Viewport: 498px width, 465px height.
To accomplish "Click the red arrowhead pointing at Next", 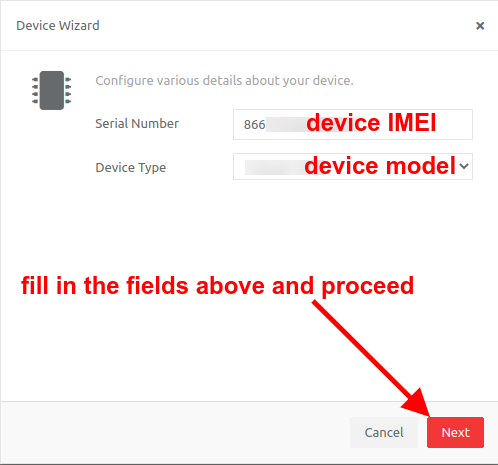I will pyautogui.click(x=418, y=402).
